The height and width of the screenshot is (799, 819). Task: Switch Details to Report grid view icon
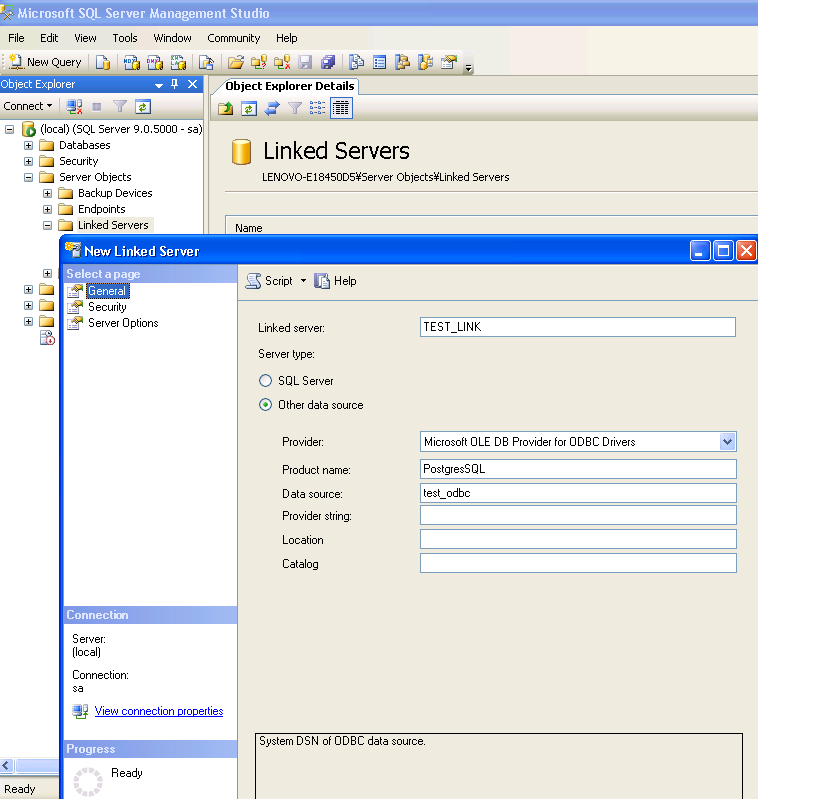pos(341,109)
